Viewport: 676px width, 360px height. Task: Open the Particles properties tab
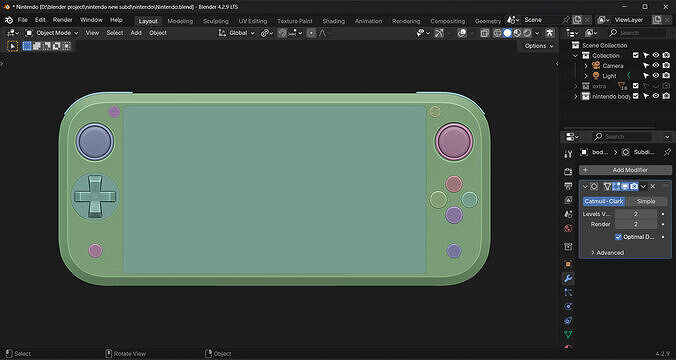[568, 292]
